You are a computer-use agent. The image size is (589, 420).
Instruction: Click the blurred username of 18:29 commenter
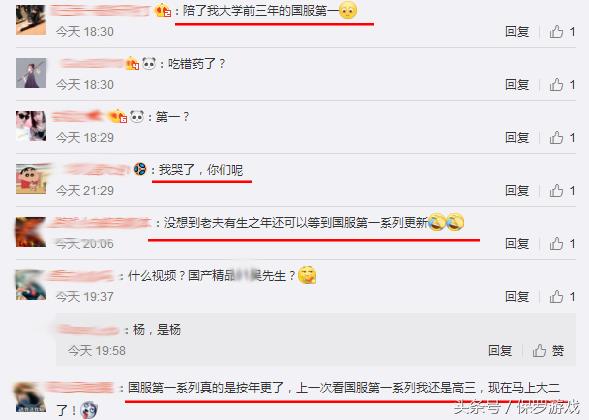point(77,116)
